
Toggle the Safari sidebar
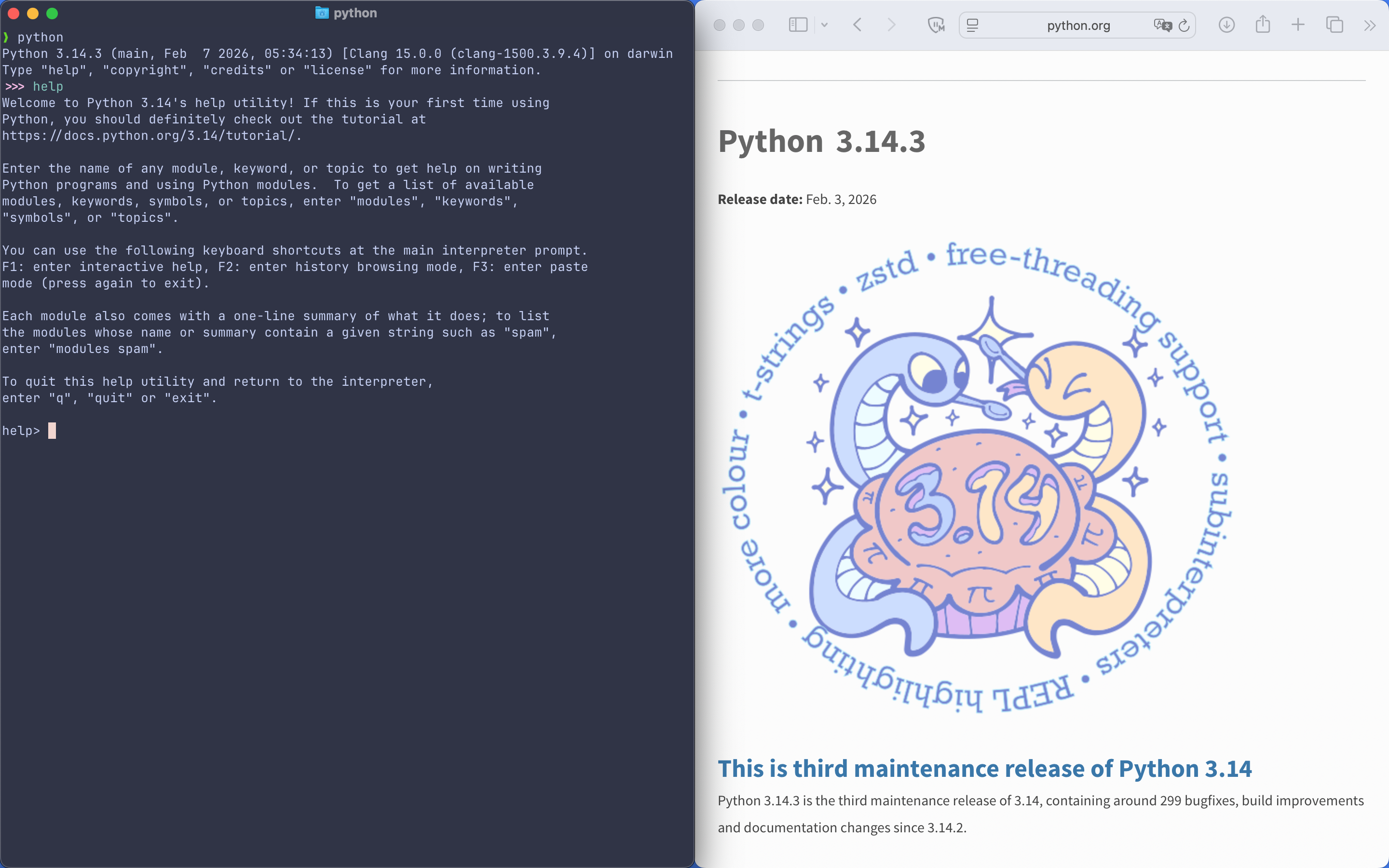pos(798,25)
